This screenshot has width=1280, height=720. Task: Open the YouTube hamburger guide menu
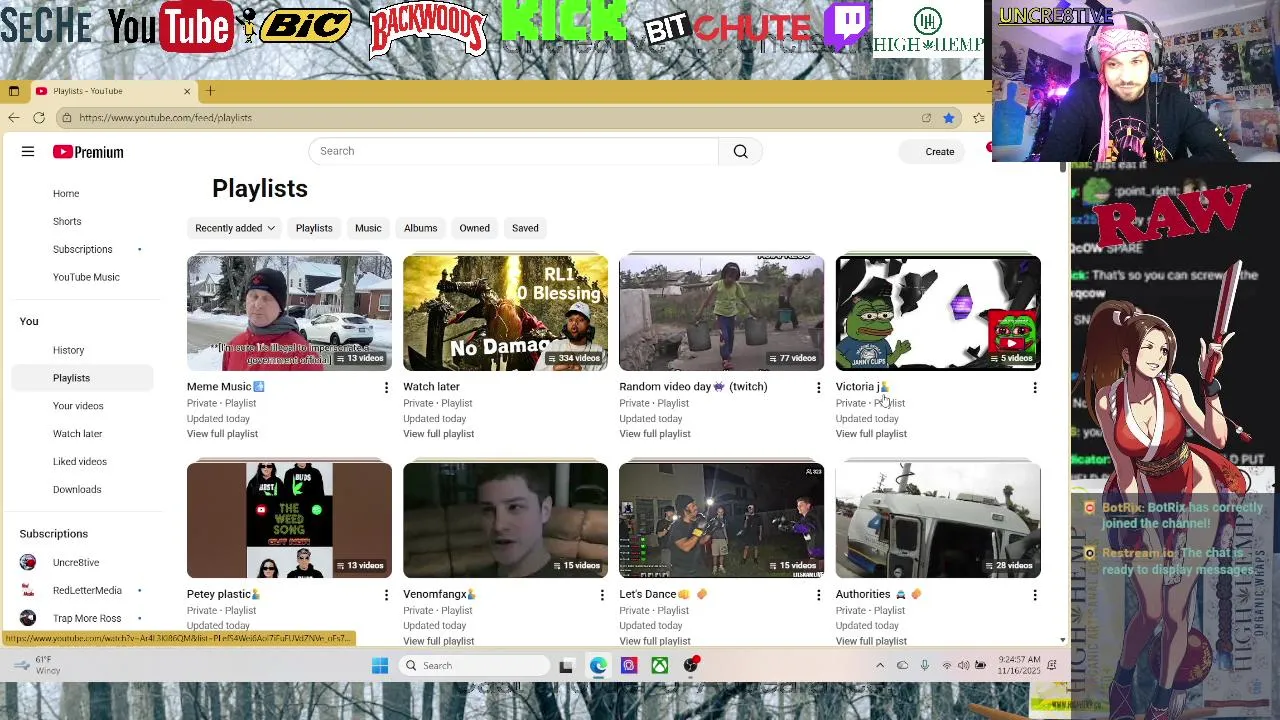(28, 152)
